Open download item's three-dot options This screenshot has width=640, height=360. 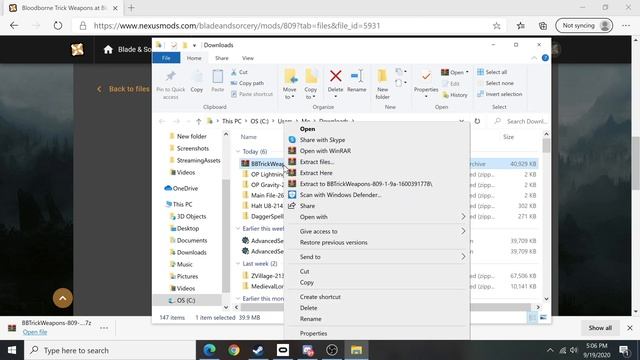pyautogui.click(x=104, y=328)
